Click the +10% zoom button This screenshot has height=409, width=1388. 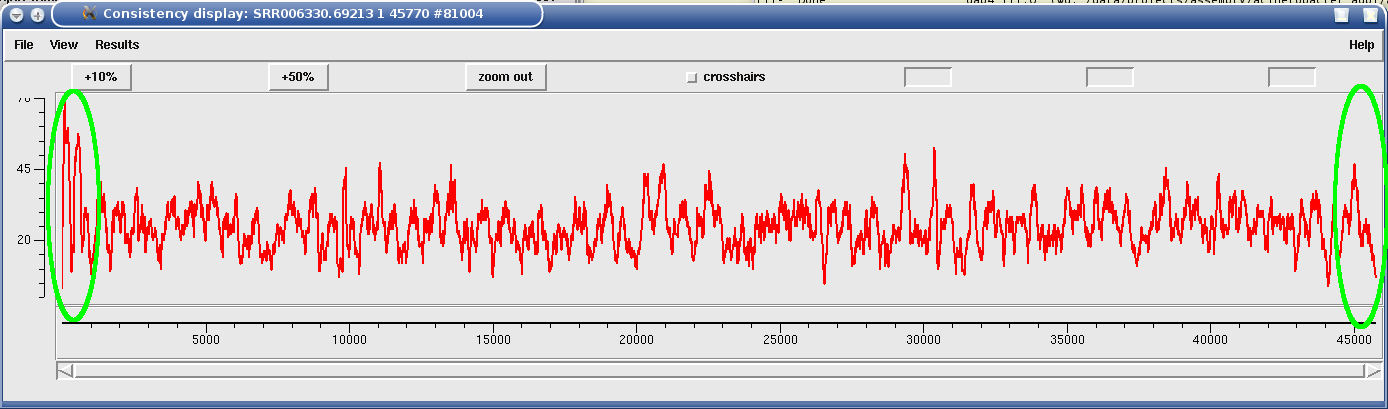(x=101, y=77)
